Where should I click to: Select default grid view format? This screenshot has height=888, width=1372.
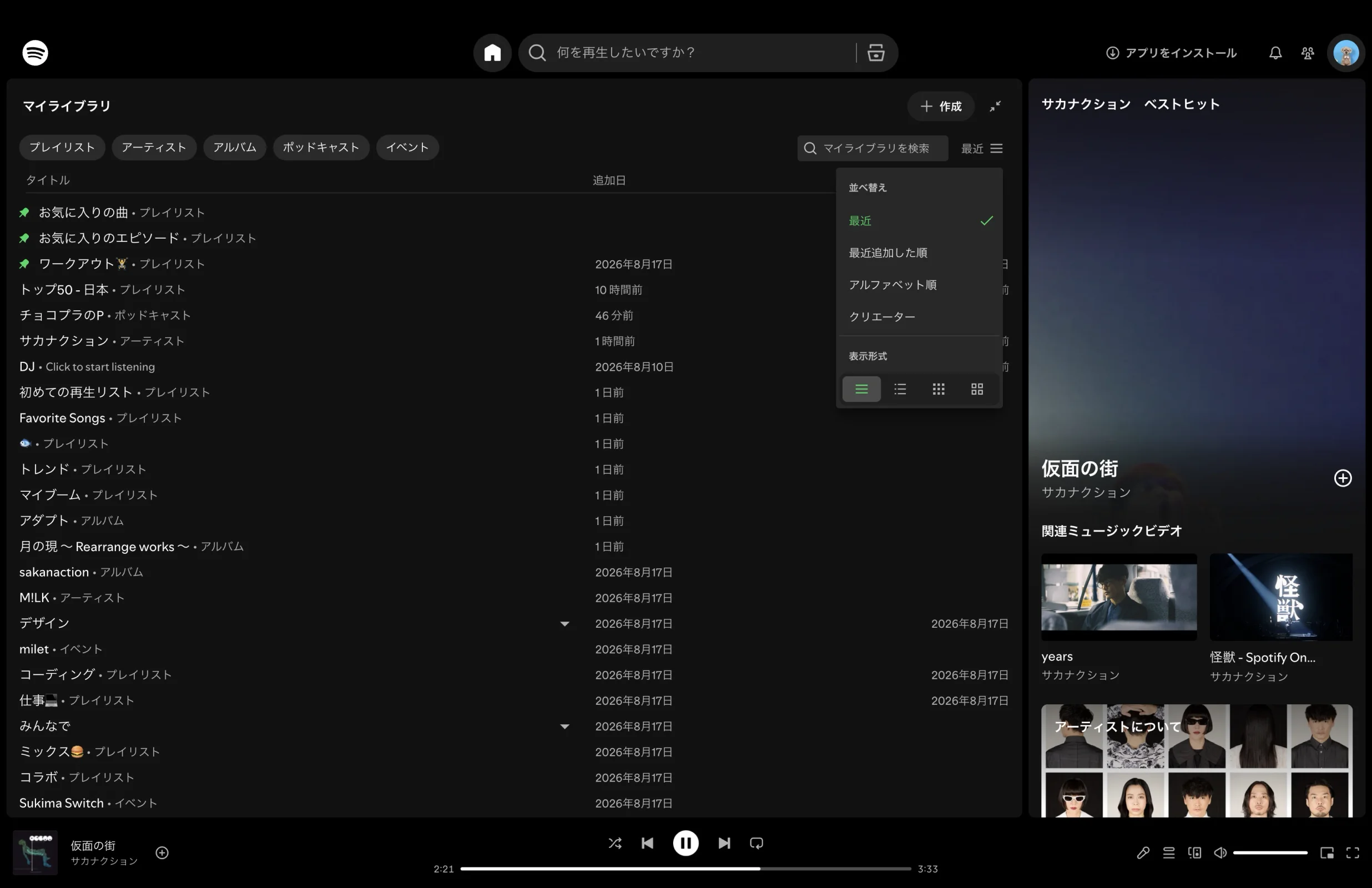(x=976, y=389)
